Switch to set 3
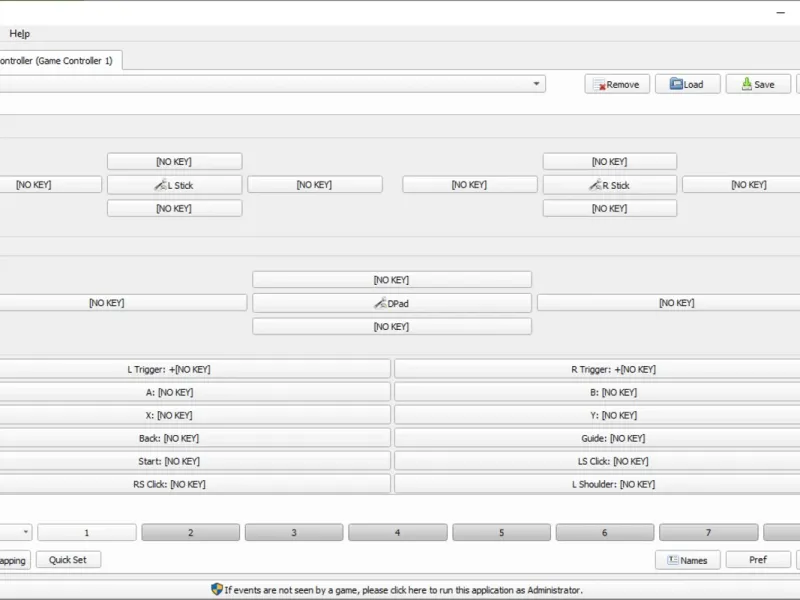This screenshot has width=800, height=600. click(294, 532)
